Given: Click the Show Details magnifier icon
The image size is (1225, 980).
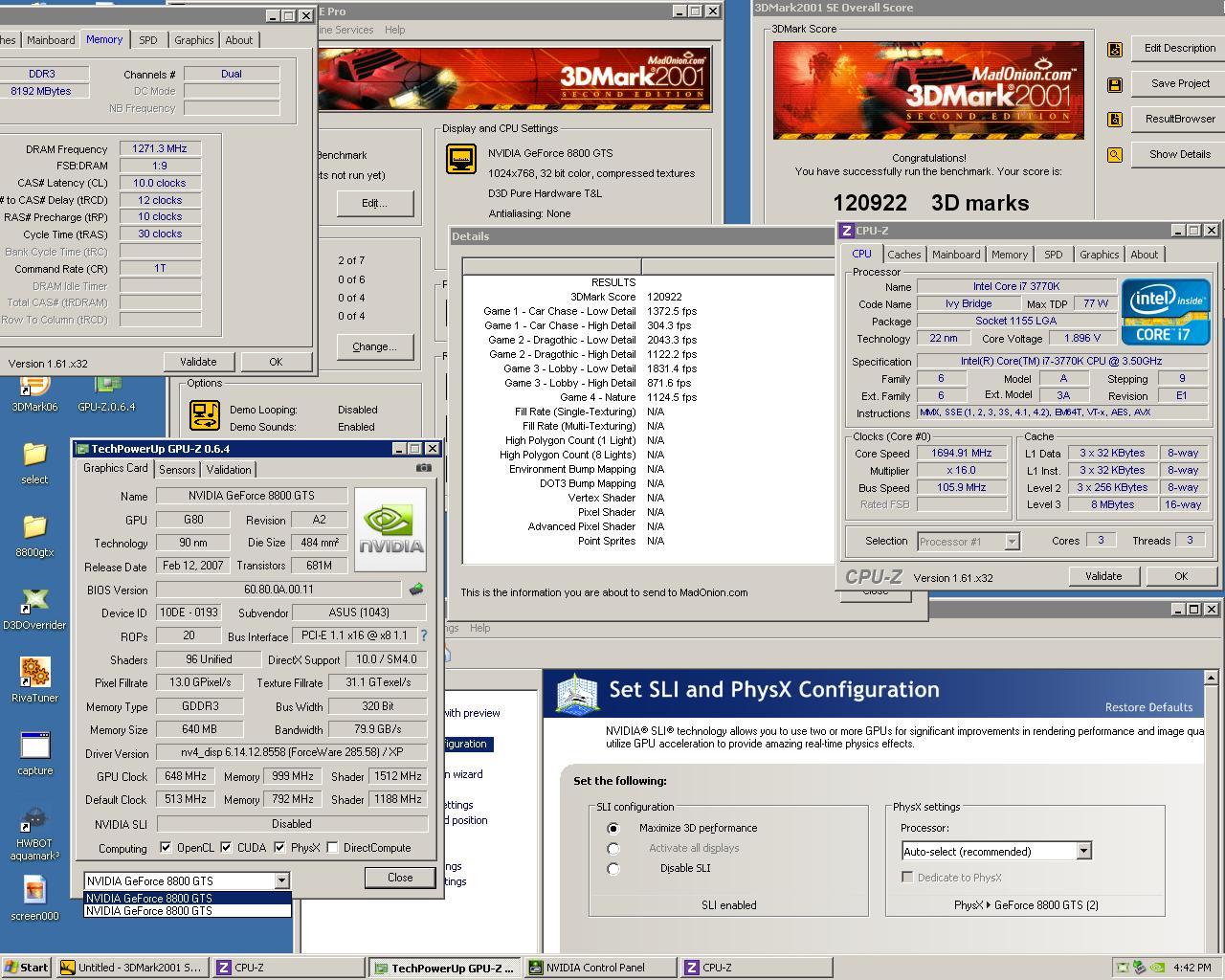Looking at the screenshot, I should (x=1115, y=155).
